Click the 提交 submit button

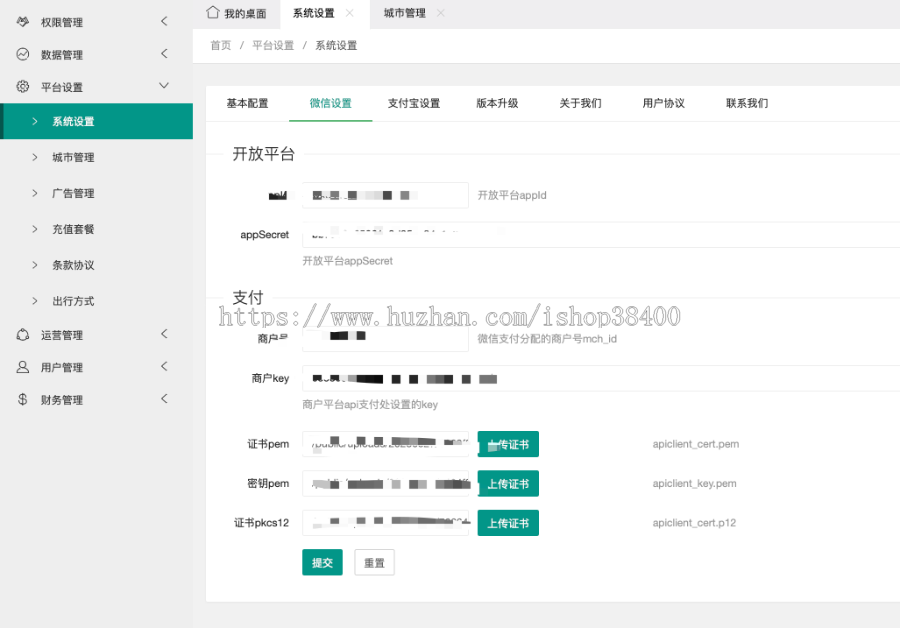point(323,563)
